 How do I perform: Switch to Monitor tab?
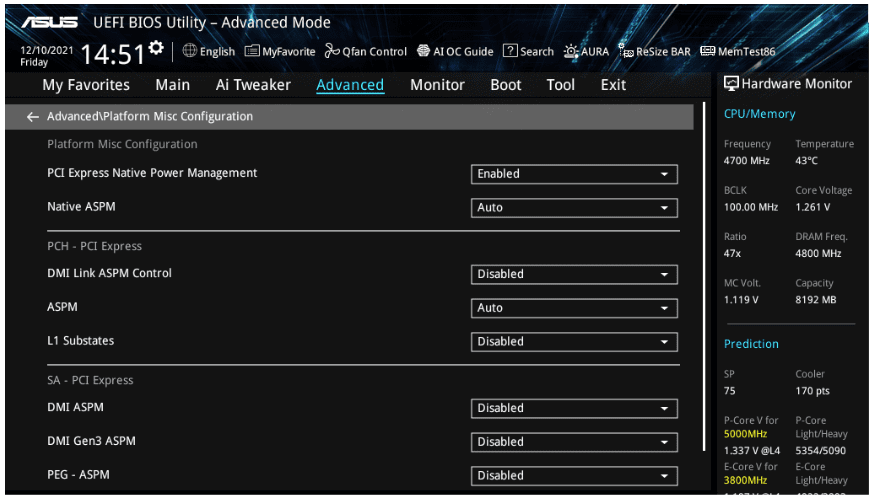coord(437,85)
